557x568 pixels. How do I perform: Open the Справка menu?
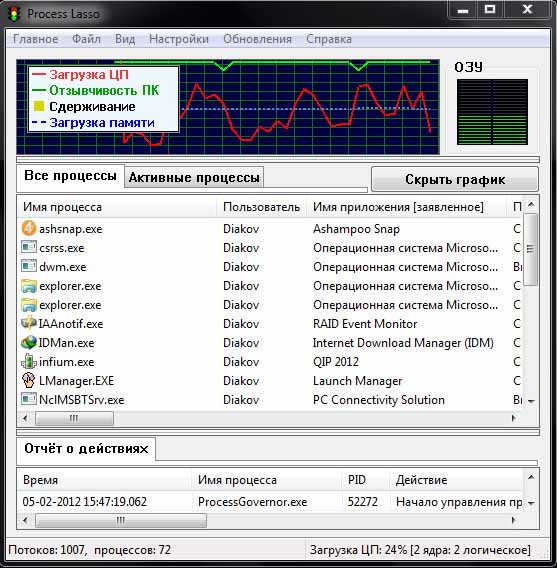point(329,39)
